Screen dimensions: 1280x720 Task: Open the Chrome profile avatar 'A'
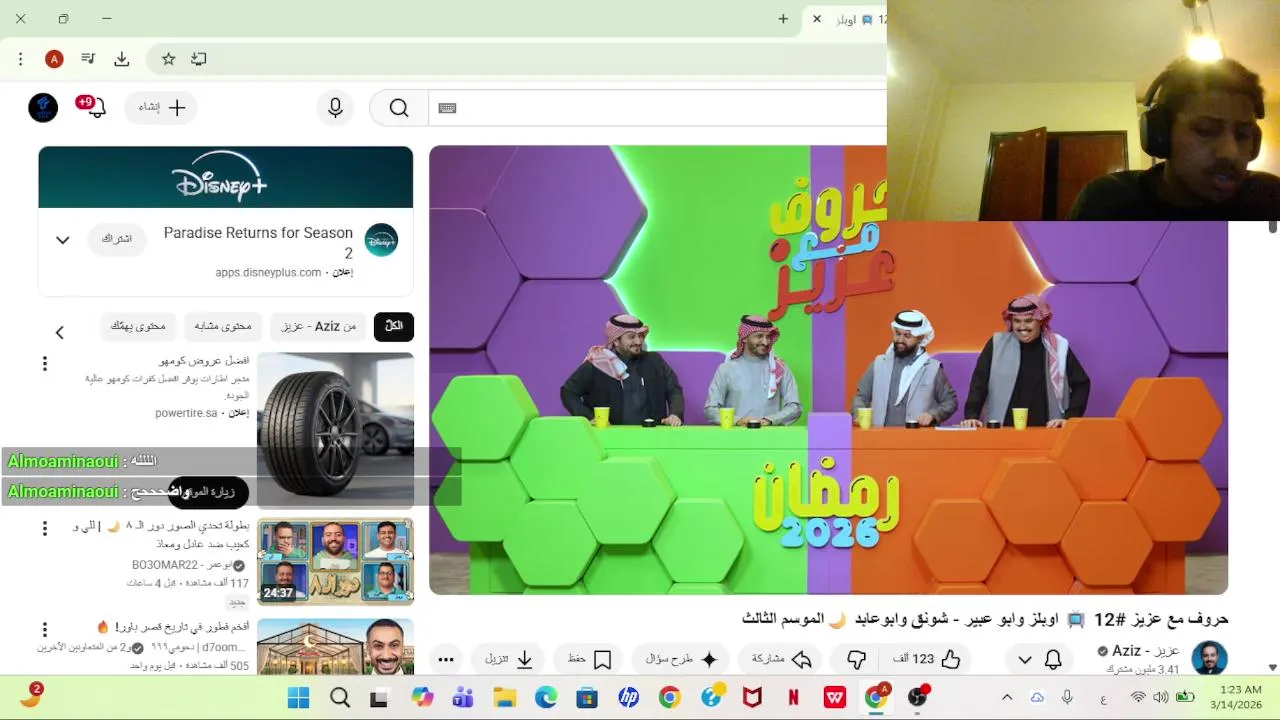[54, 59]
